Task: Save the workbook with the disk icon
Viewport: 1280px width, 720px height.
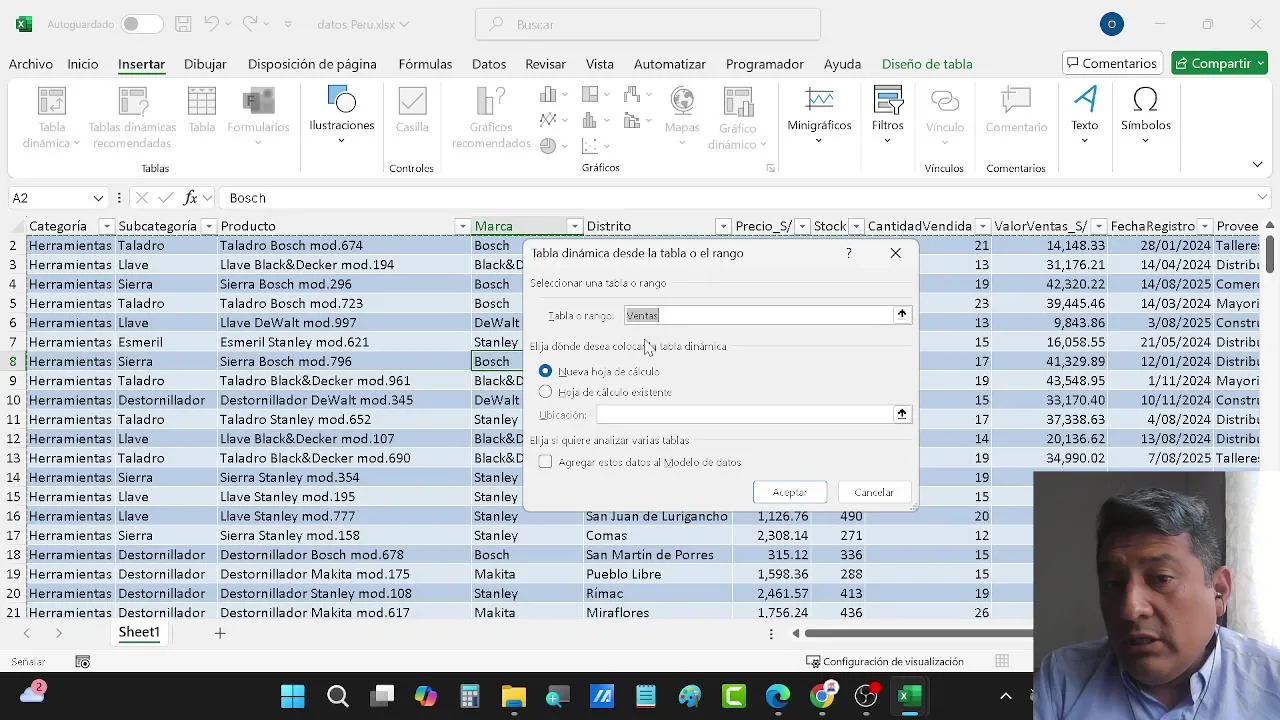Action: pyautogui.click(x=182, y=24)
